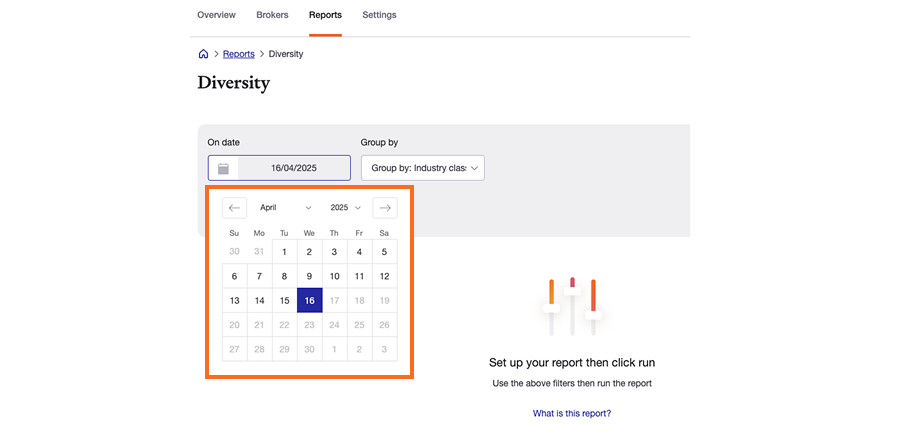Choose April 15 in the calendar
The height and width of the screenshot is (436, 901).
[284, 300]
